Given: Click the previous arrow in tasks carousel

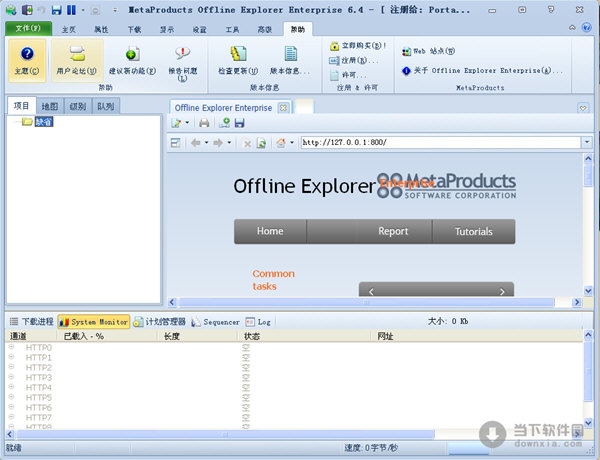Looking at the screenshot, I should point(371,291).
